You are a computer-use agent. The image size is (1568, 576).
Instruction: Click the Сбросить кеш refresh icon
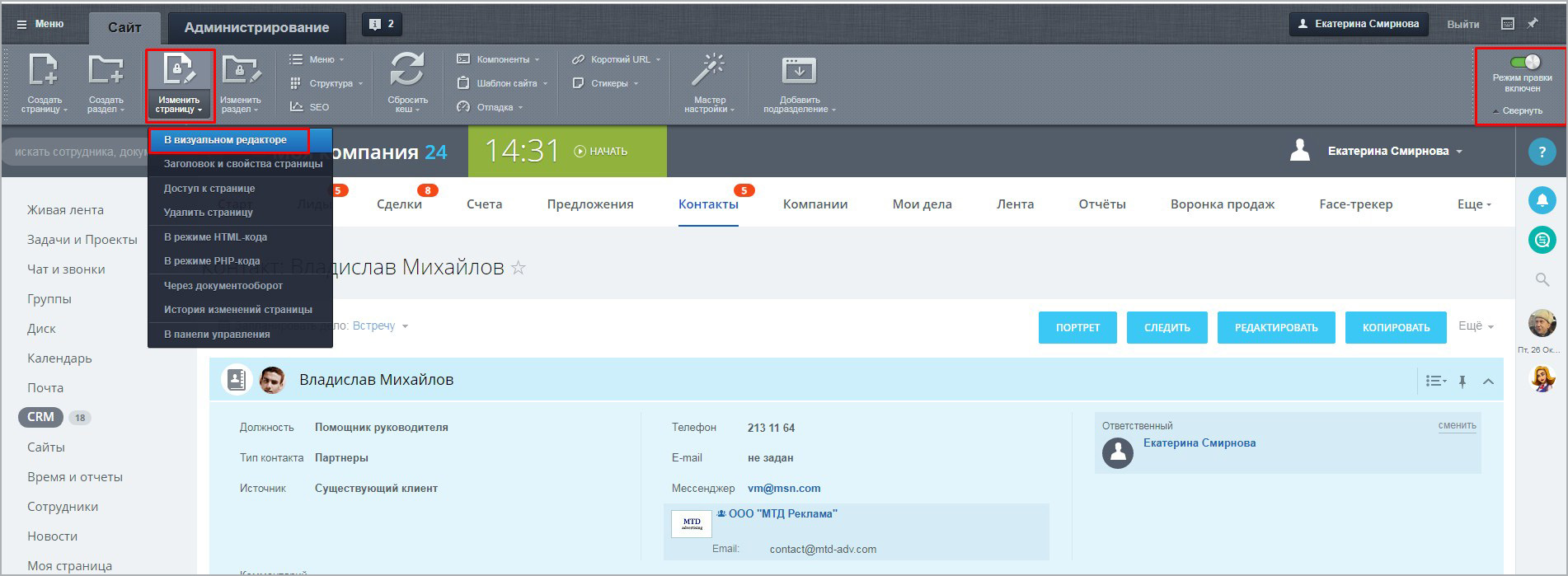tap(407, 69)
